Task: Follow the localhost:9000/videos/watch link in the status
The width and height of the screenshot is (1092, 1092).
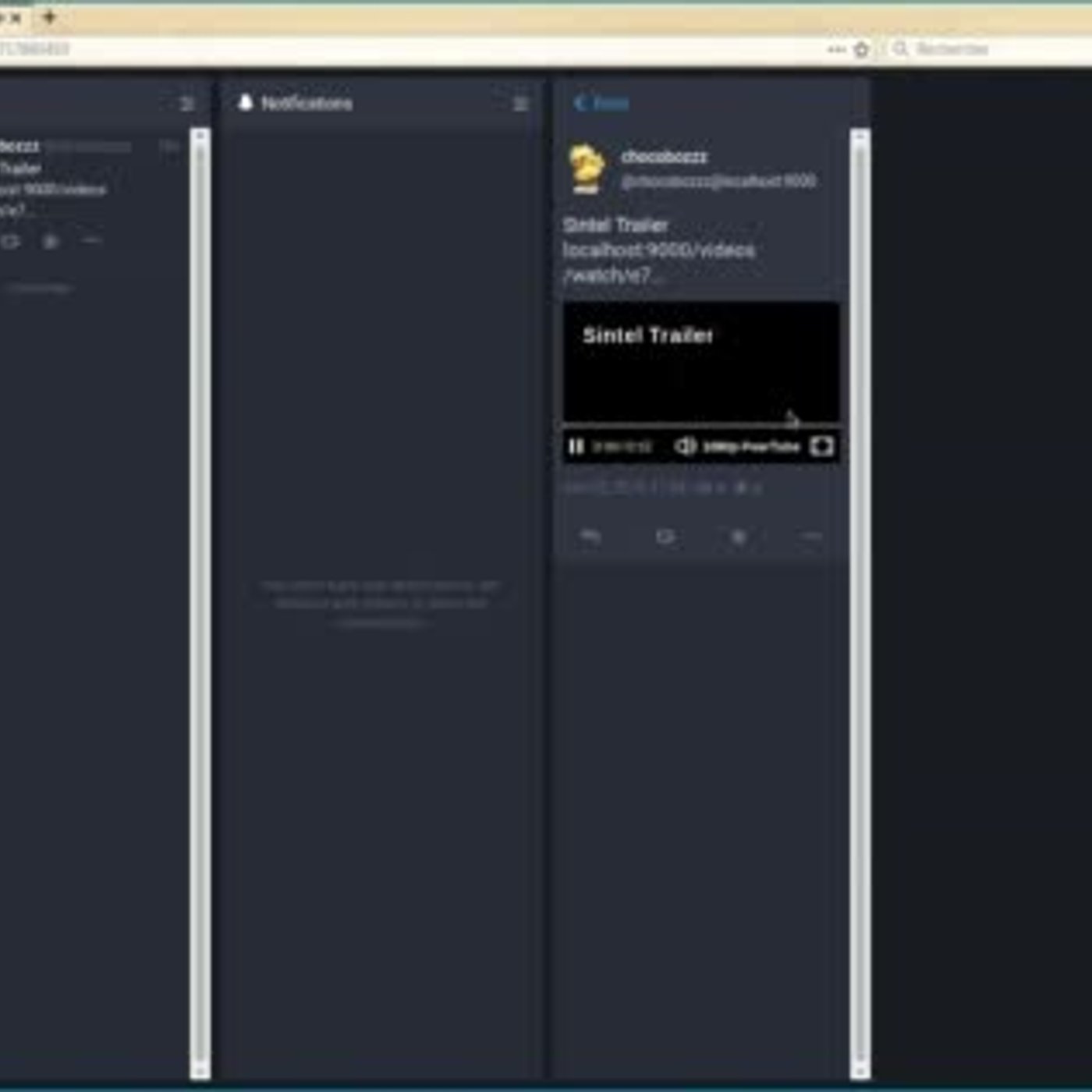Action: tap(659, 263)
